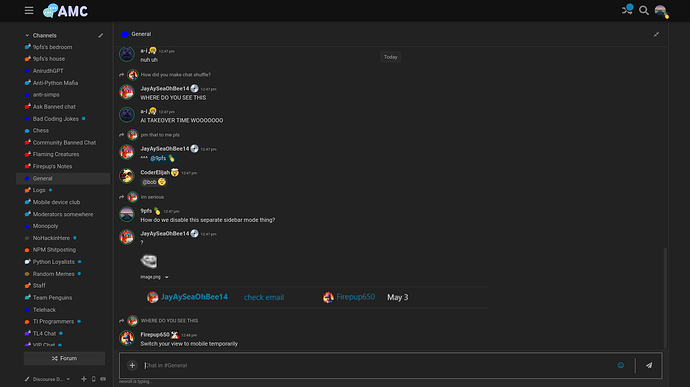Open the Firepup's Notes channel
The width and height of the screenshot is (690, 387).
point(63,166)
